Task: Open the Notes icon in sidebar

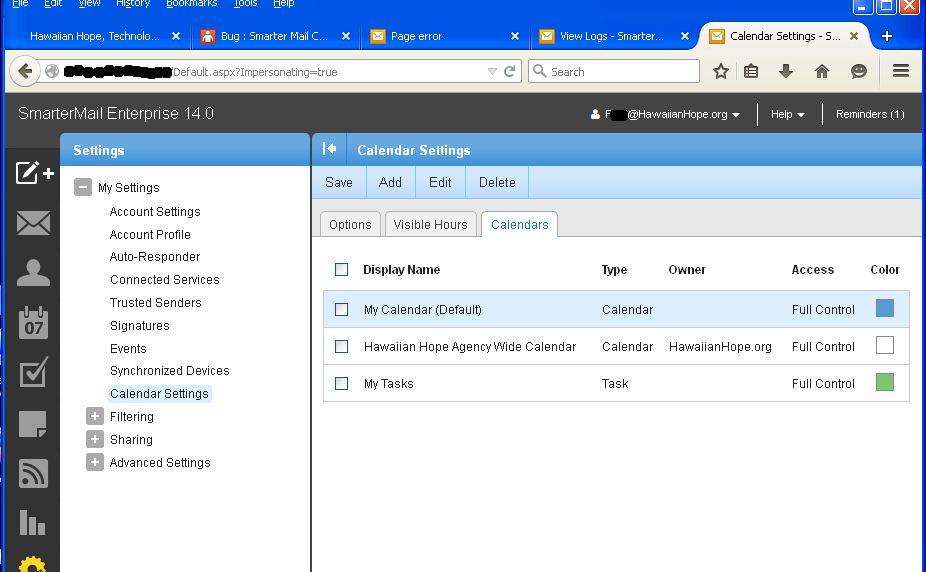Action: click(x=33, y=424)
